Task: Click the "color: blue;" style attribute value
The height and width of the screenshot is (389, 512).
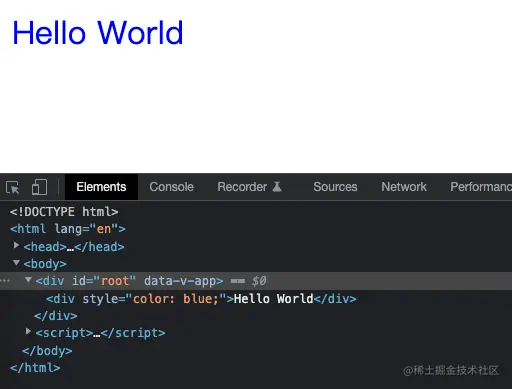Action: tap(175, 299)
